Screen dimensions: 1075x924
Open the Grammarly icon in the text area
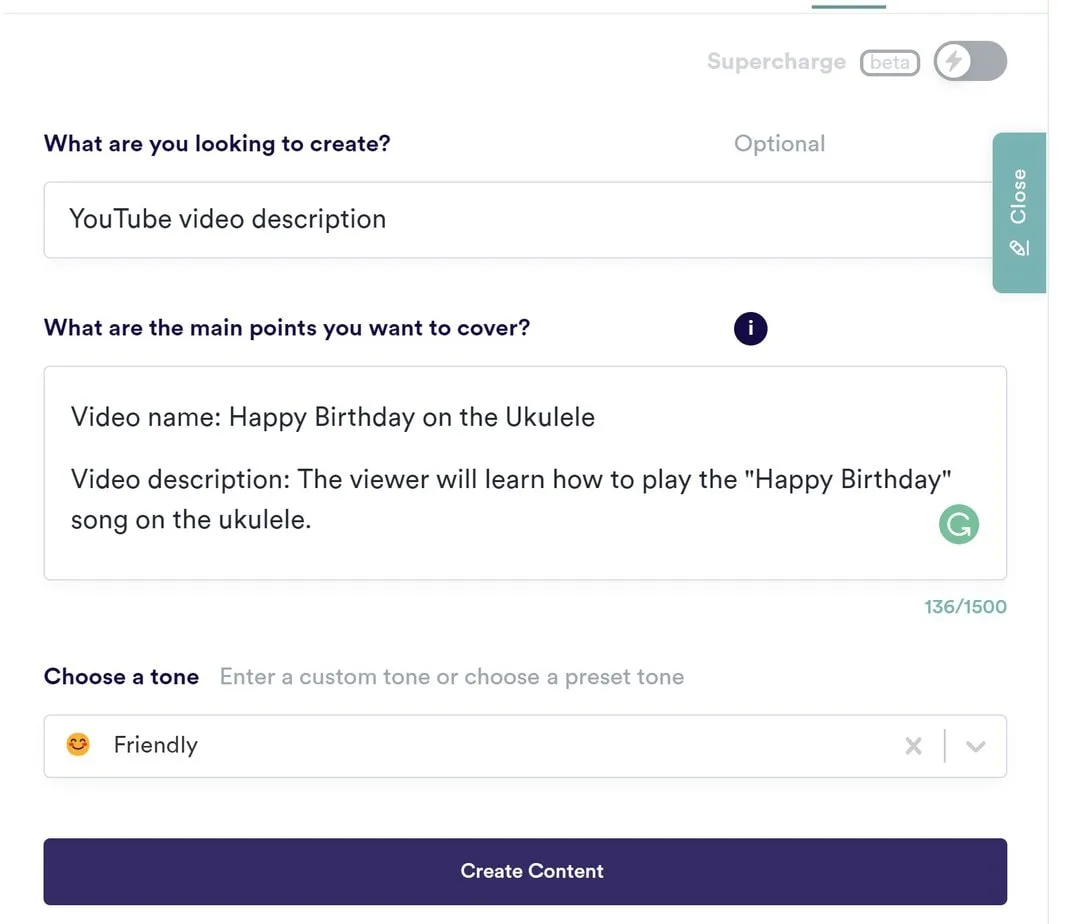pos(958,524)
